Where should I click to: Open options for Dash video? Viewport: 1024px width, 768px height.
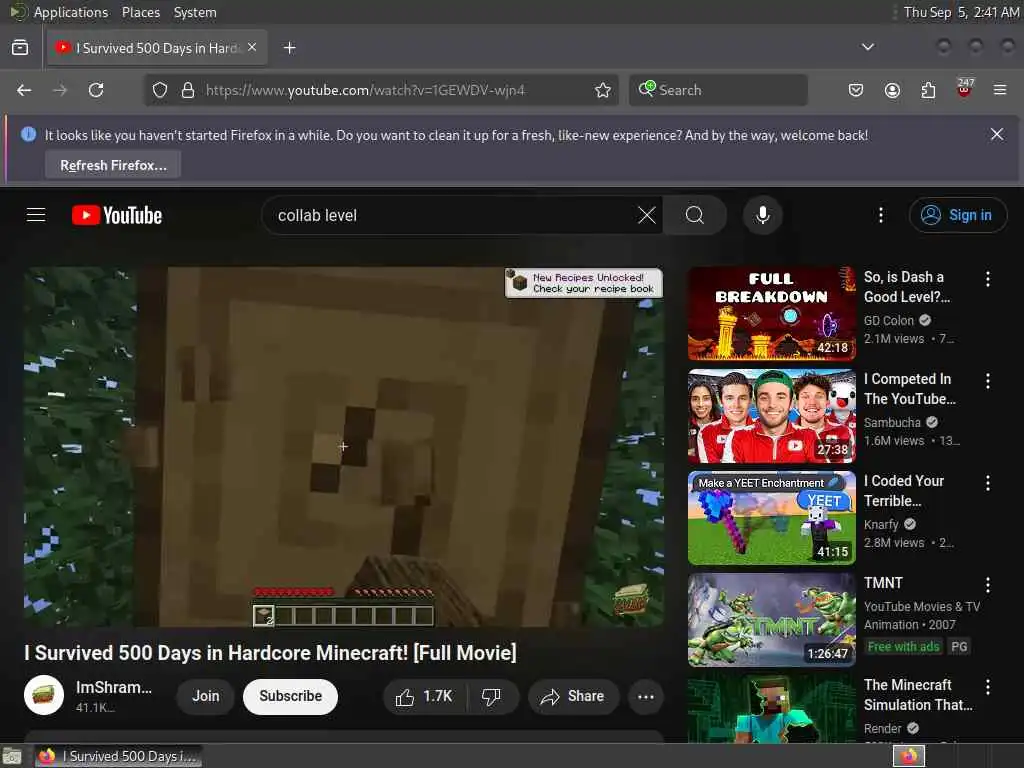[987, 279]
